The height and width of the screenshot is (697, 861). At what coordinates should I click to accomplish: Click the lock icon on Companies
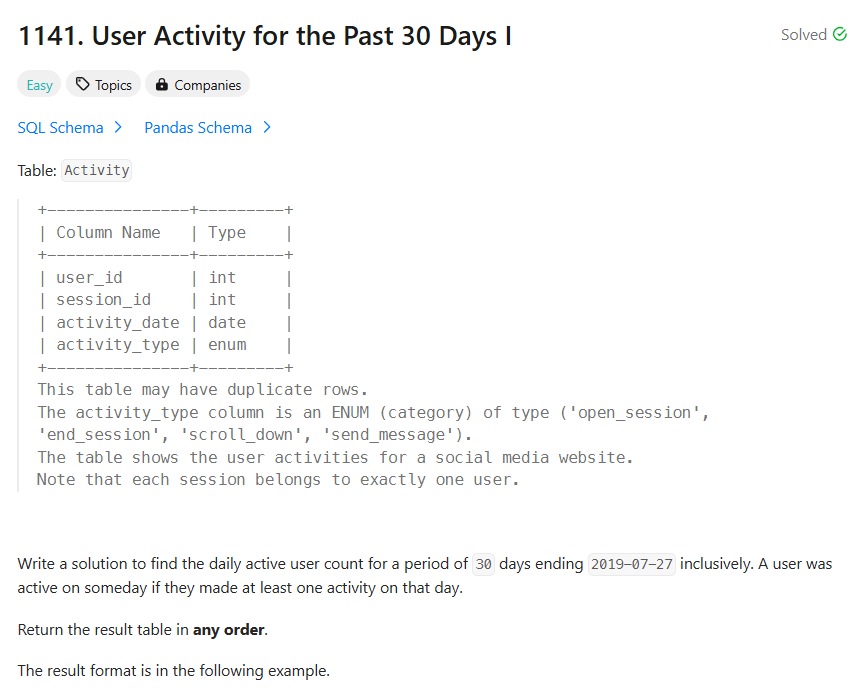pyautogui.click(x=161, y=84)
